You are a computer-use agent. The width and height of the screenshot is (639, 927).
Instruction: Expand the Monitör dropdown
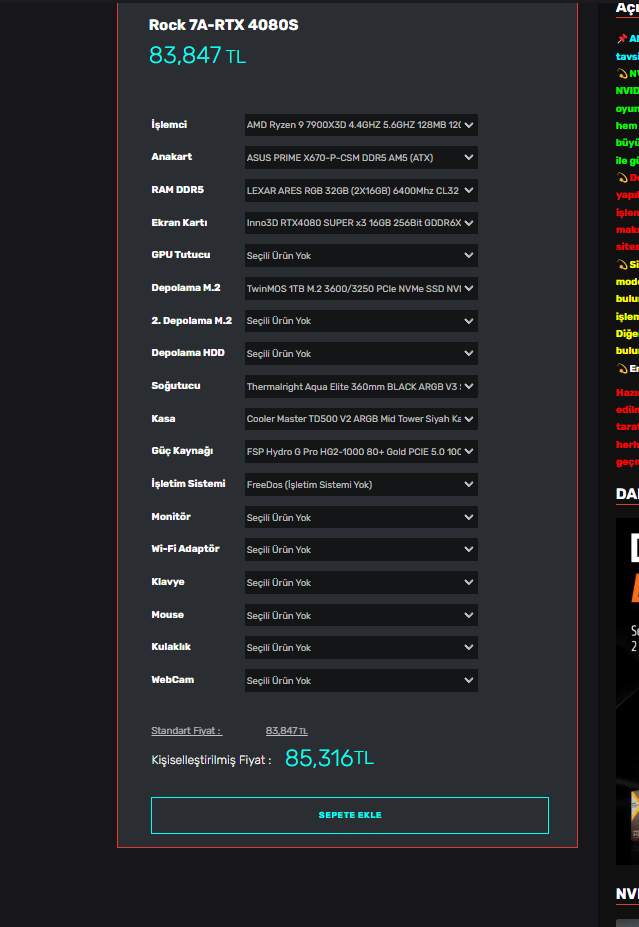361,517
